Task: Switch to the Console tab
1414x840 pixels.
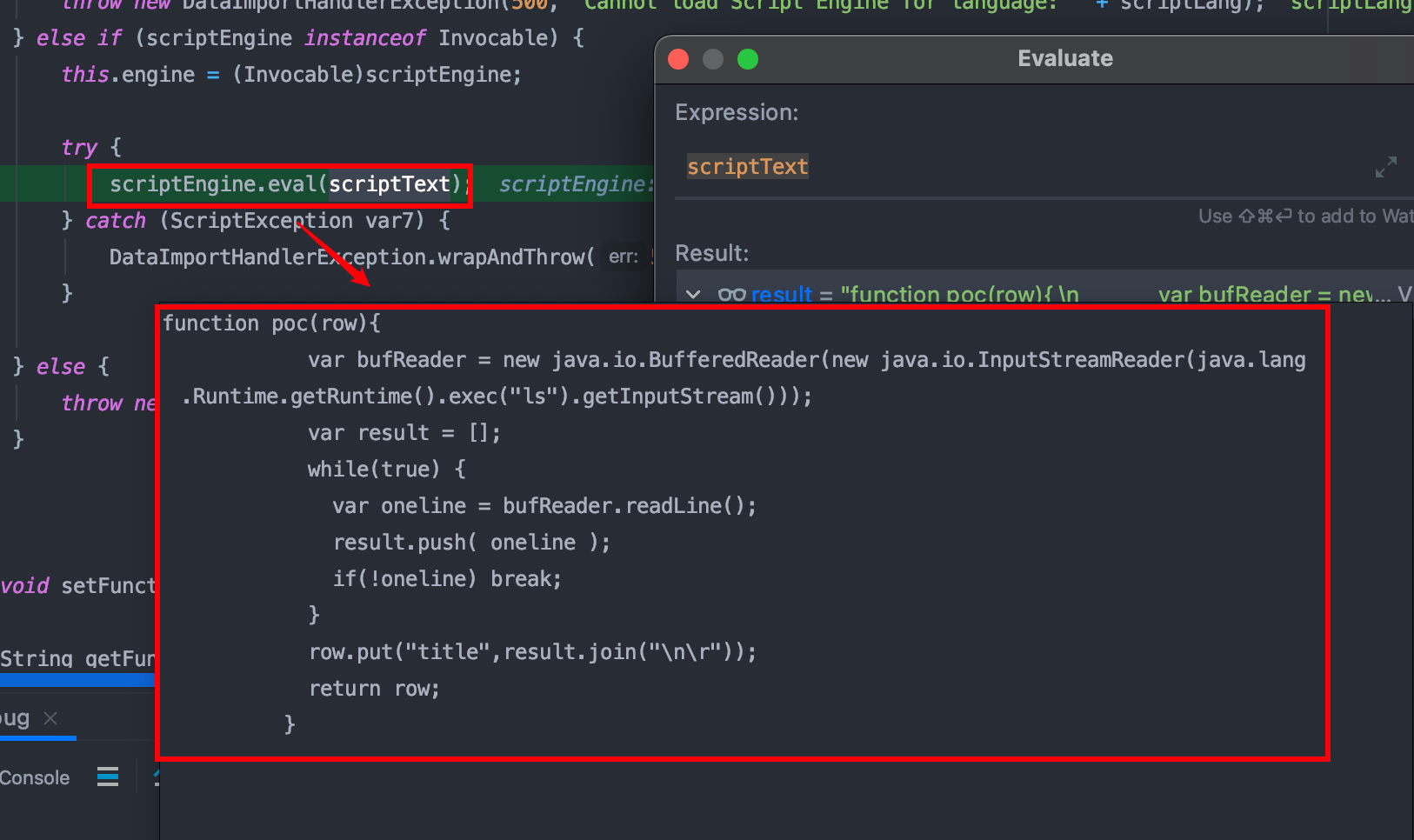Action: point(35,777)
